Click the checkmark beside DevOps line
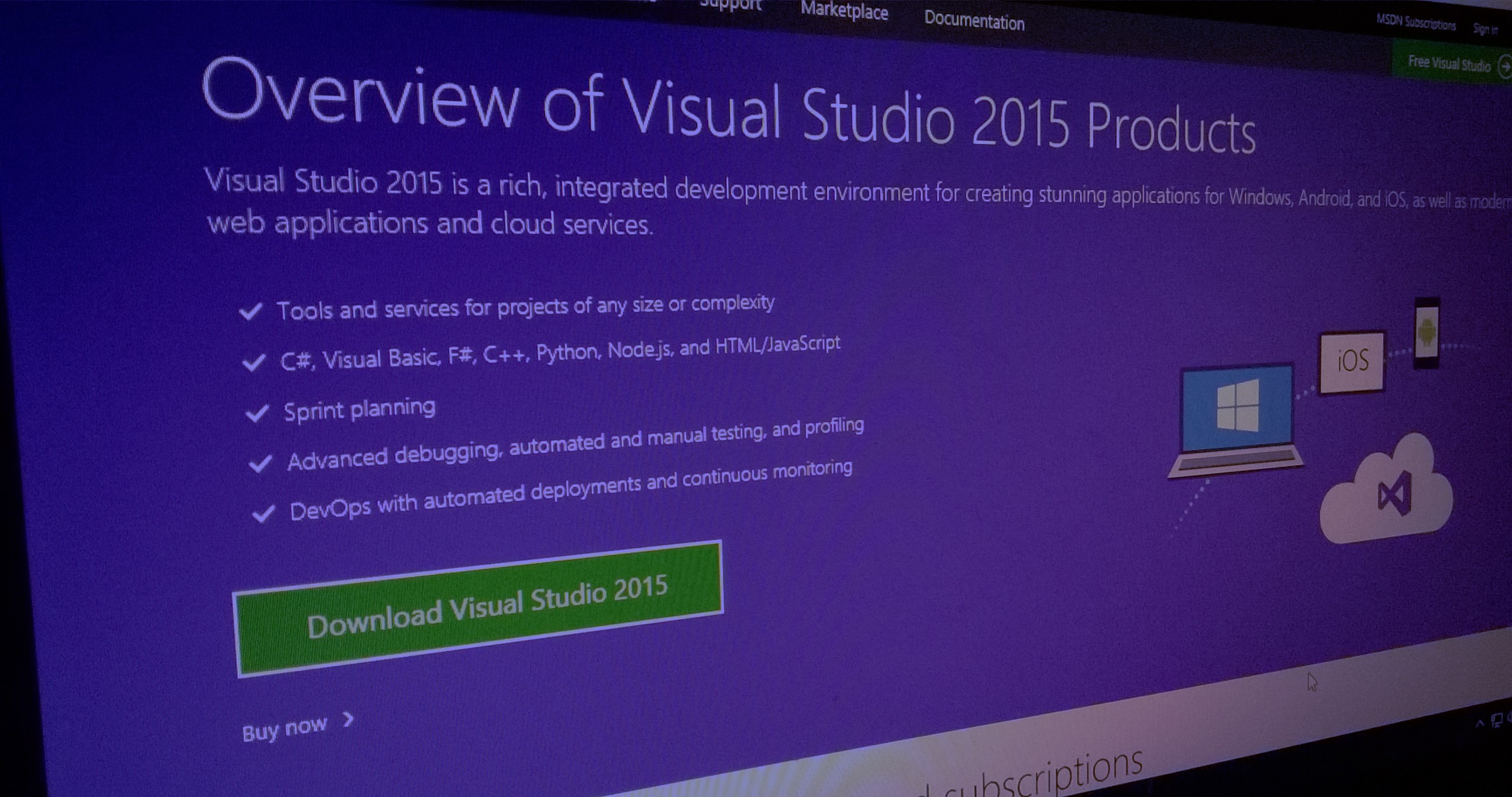1512x797 pixels. 264,513
